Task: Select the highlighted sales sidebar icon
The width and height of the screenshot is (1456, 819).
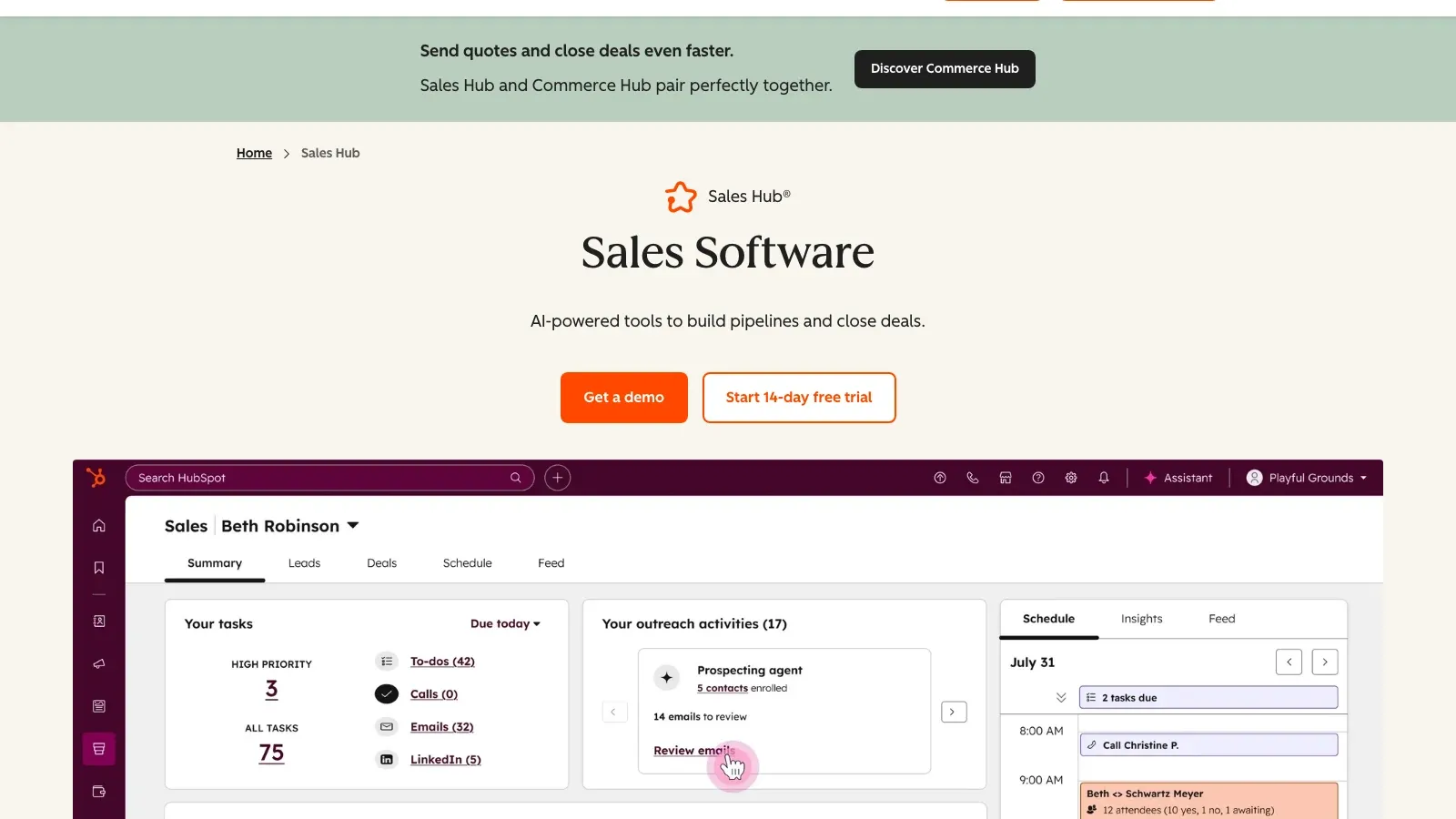Action: (x=99, y=749)
